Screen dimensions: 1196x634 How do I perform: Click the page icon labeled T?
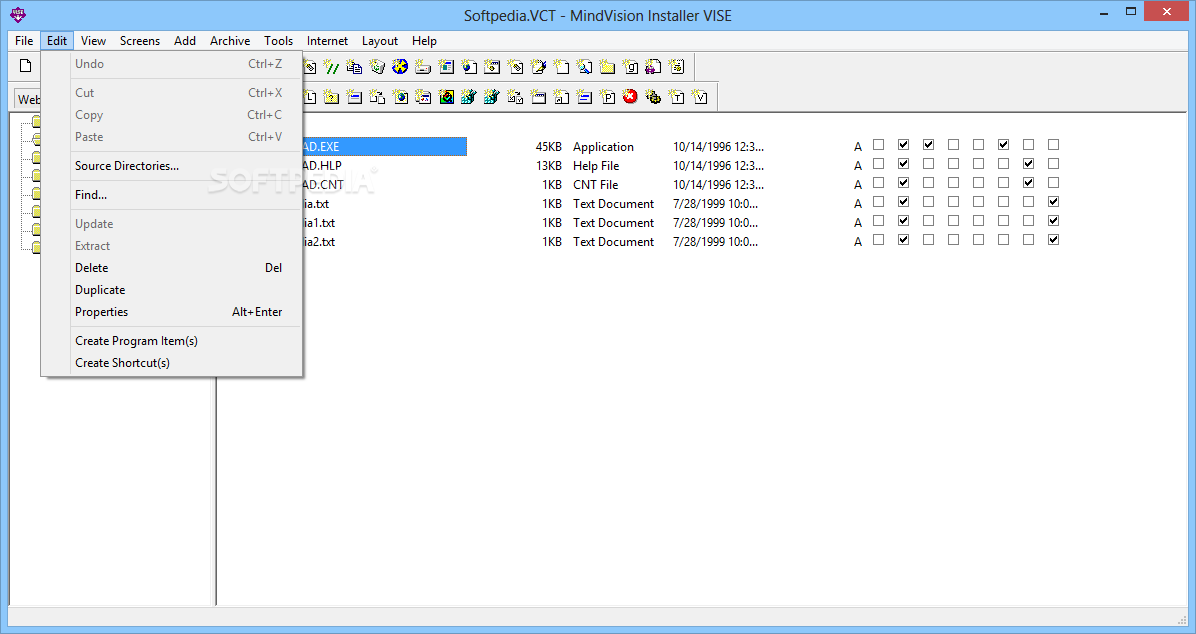(677, 97)
